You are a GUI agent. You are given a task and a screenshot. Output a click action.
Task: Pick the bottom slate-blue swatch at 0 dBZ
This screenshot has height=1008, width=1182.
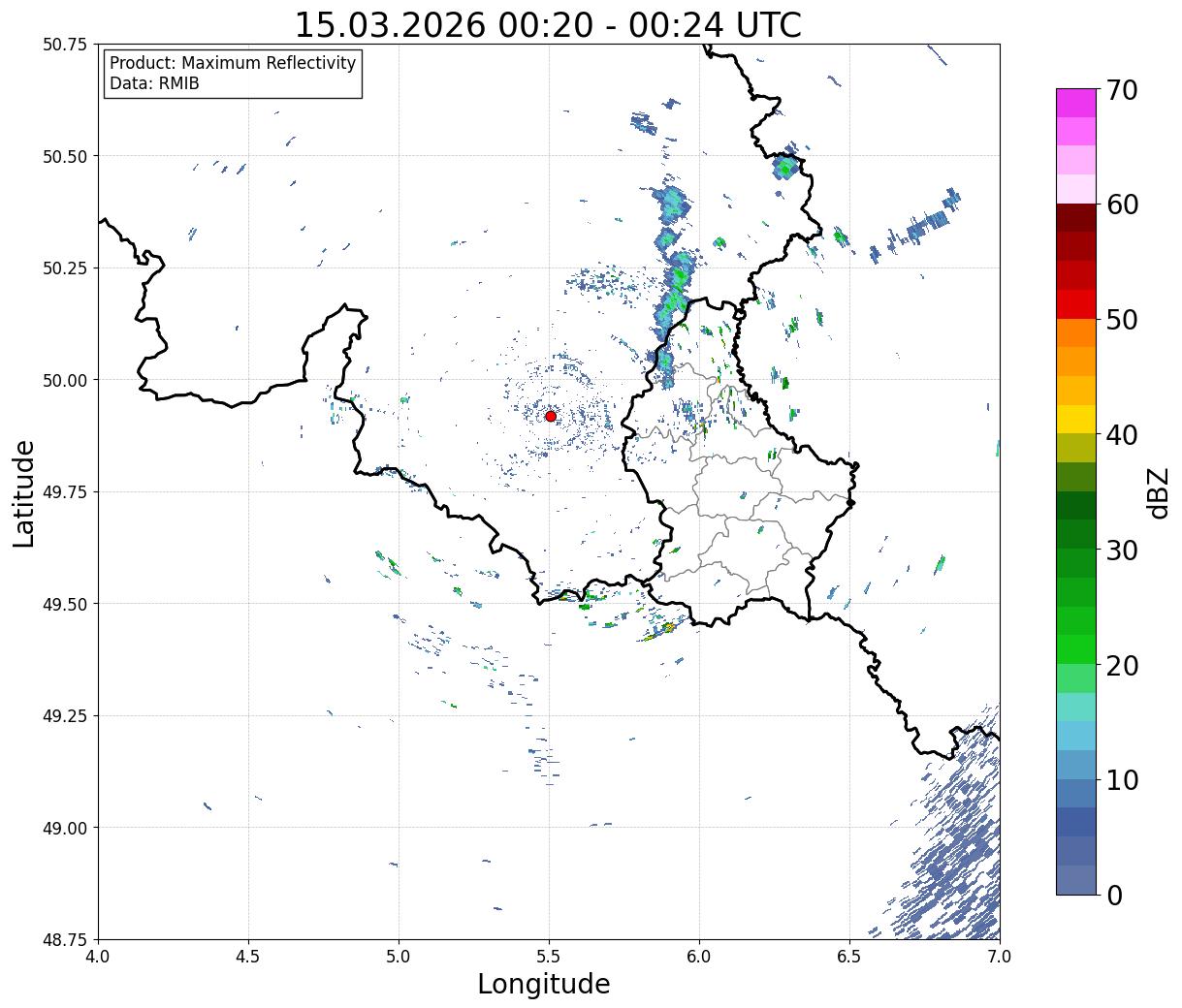pyautogui.click(x=1075, y=880)
